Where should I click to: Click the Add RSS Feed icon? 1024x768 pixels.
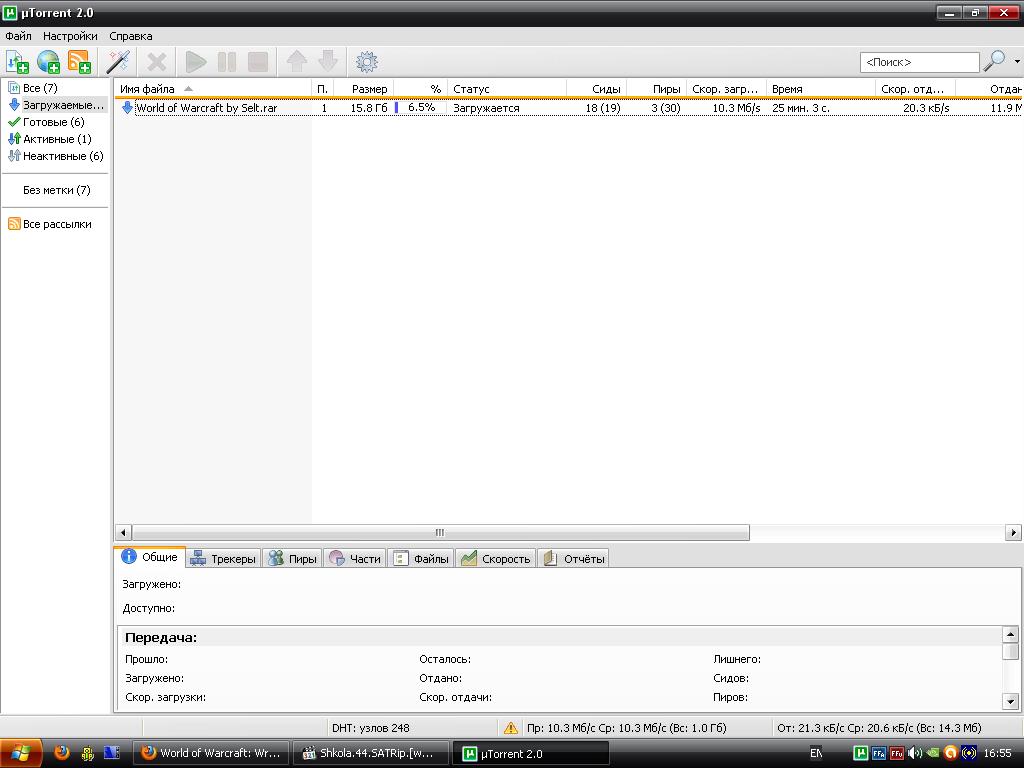[80, 62]
